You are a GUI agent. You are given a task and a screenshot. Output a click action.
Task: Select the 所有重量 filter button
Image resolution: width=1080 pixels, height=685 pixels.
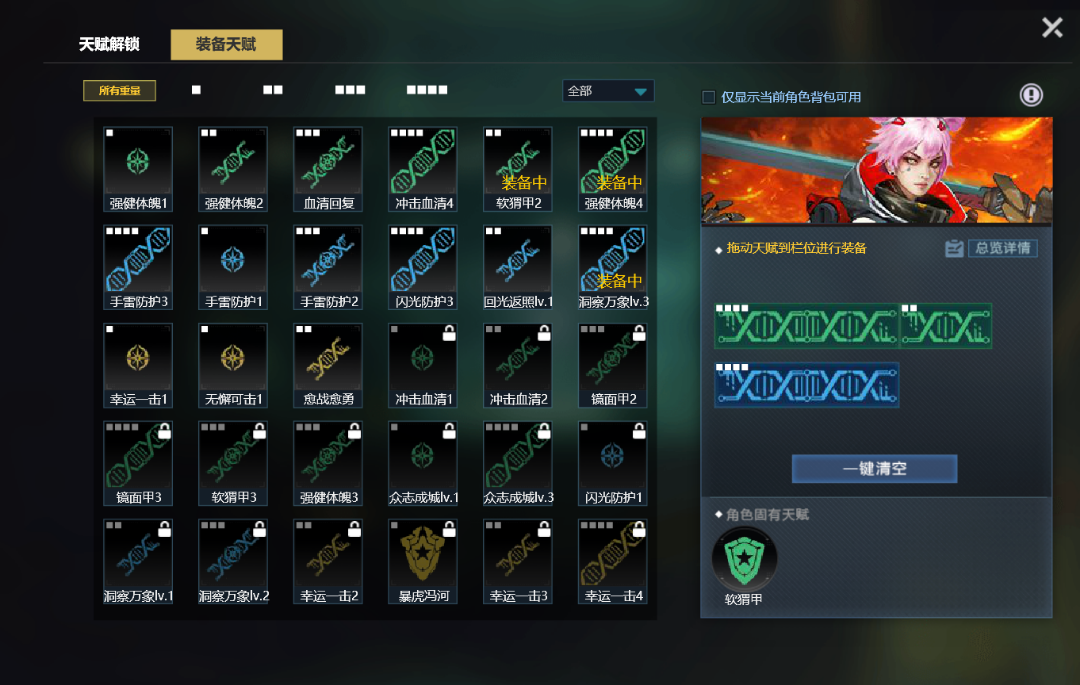[x=120, y=91]
